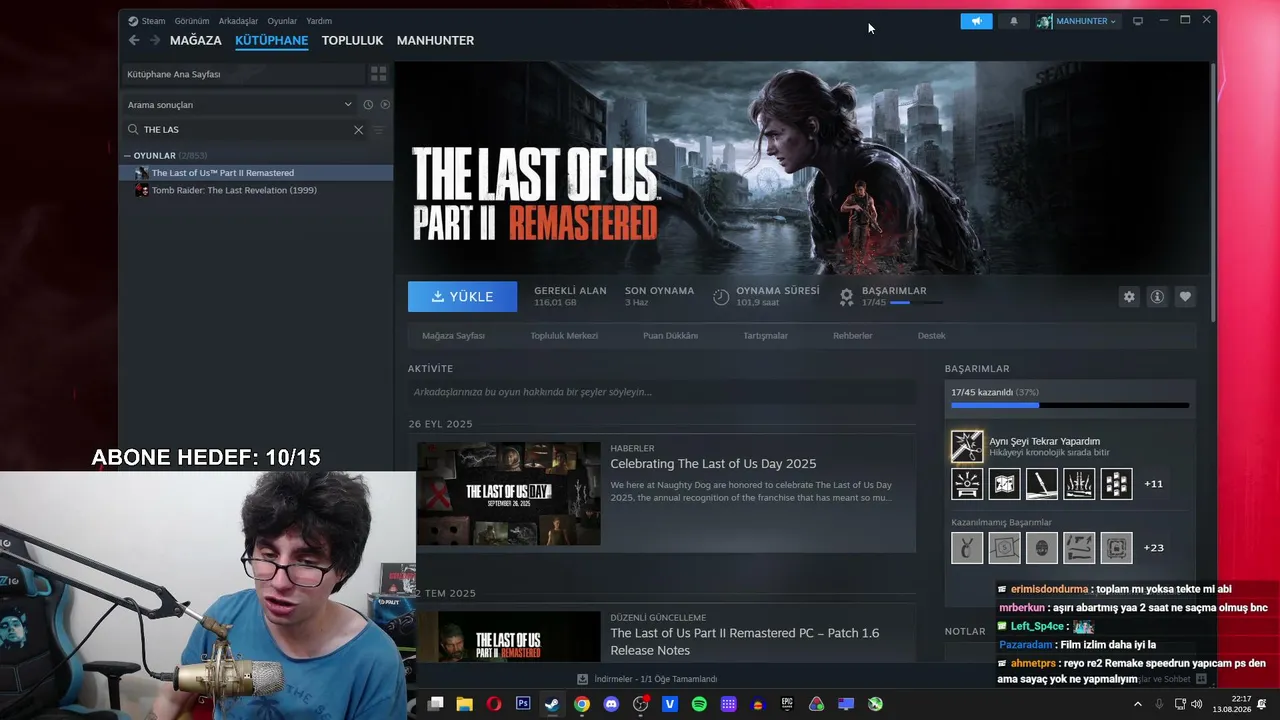Open advanced search filter options

[379, 129]
